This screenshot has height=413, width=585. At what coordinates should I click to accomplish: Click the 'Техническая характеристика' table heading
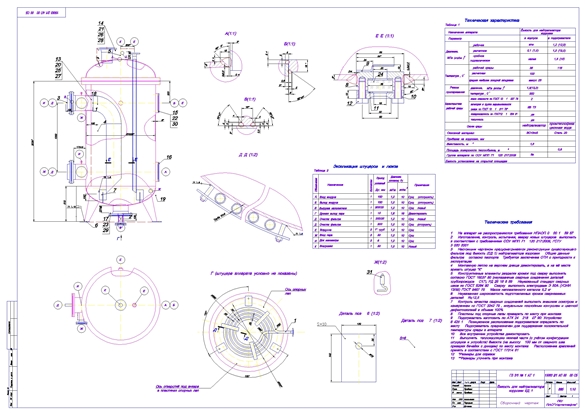point(491,20)
